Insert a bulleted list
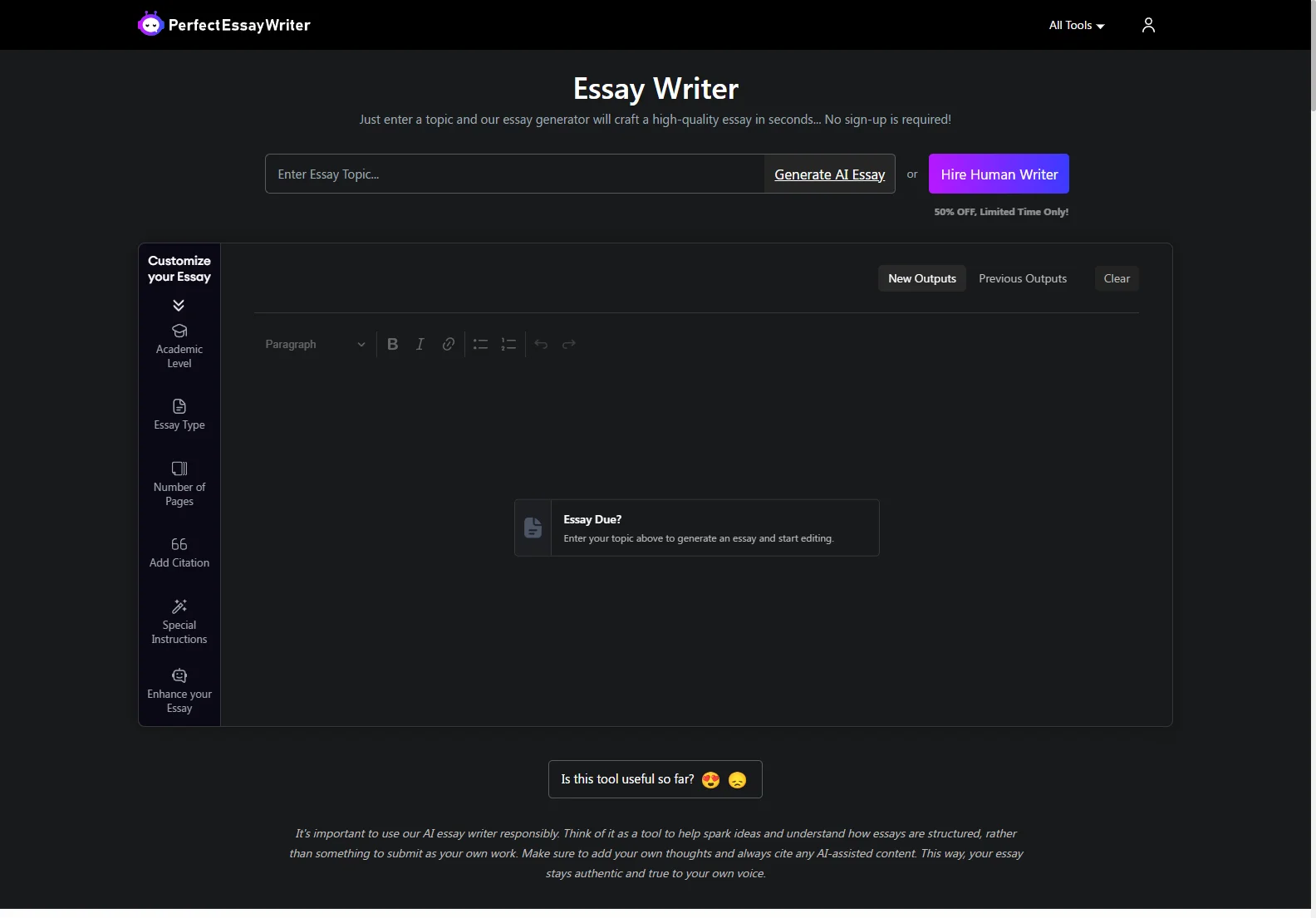 [480, 344]
